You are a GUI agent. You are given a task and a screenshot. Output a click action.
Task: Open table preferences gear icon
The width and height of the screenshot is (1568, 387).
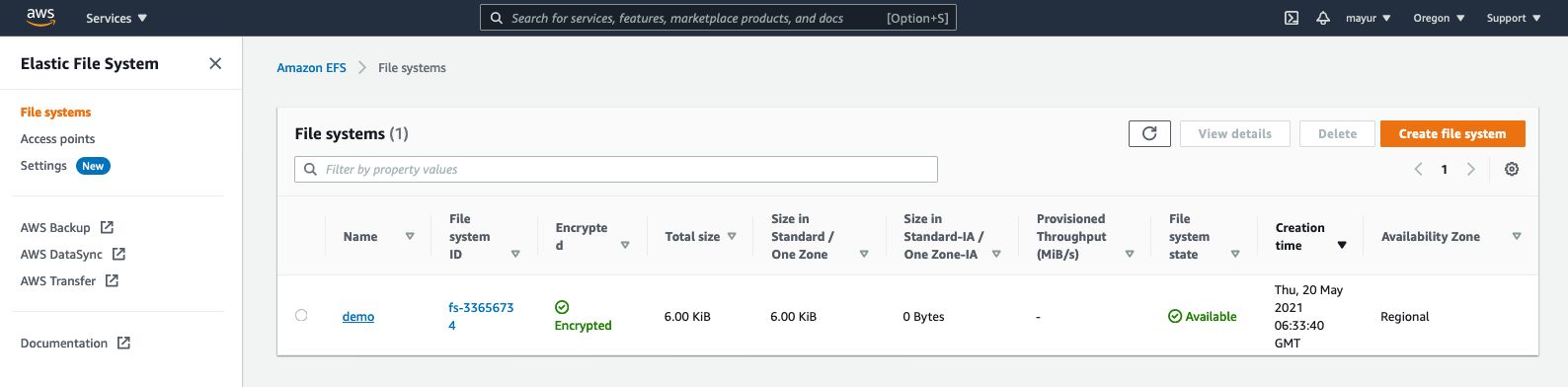(x=1512, y=169)
